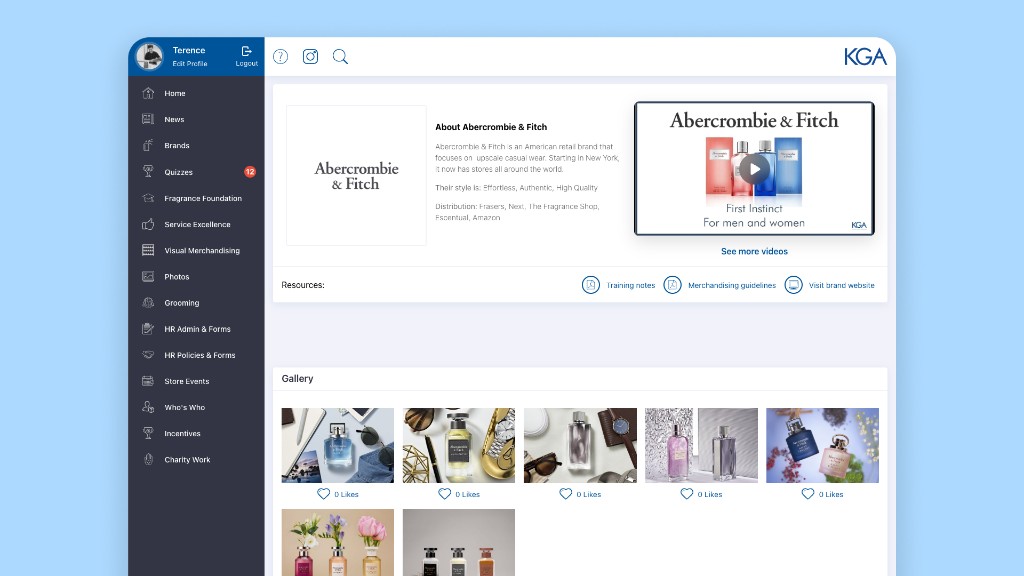Viewport: 1024px width, 576px height.
Task: Click the Terence username text
Action: point(189,50)
